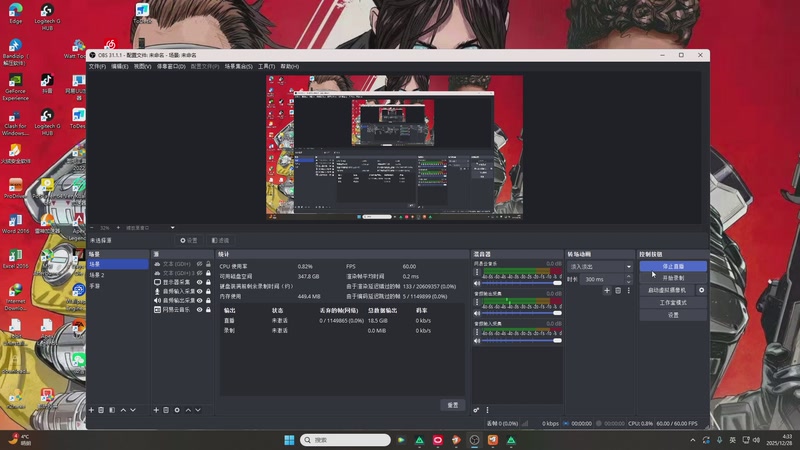The image size is (800, 450).
Task: Unlock the 网易云音乐 source
Action: click(208, 310)
